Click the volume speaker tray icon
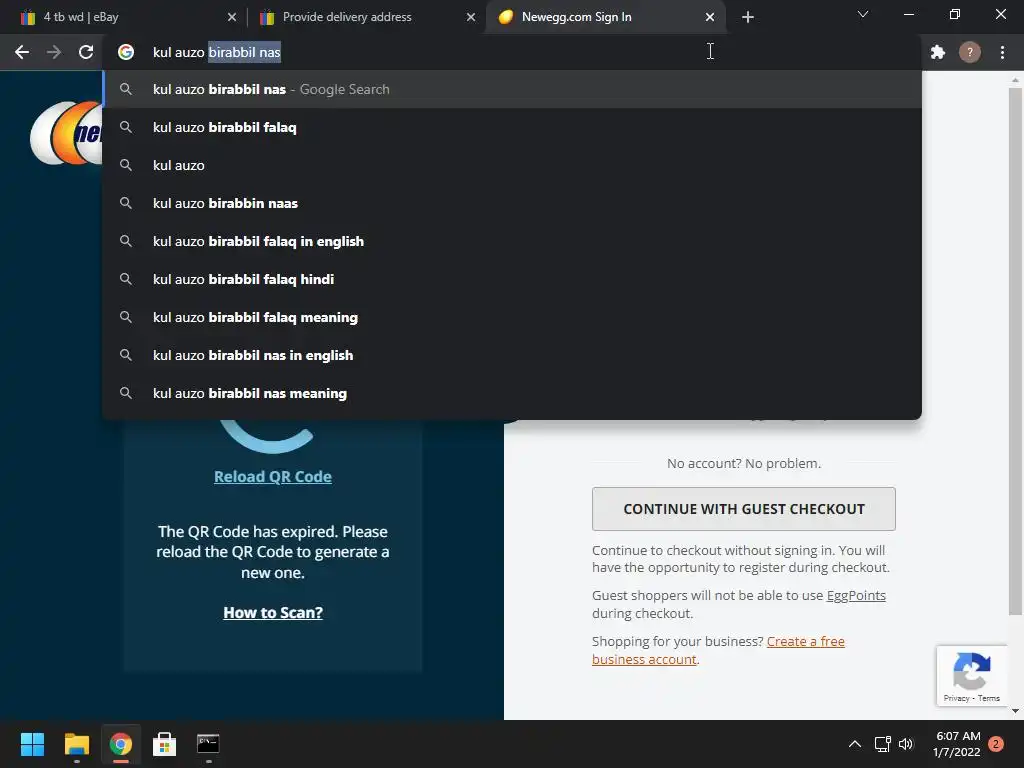The height and width of the screenshot is (768, 1024). click(906, 744)
